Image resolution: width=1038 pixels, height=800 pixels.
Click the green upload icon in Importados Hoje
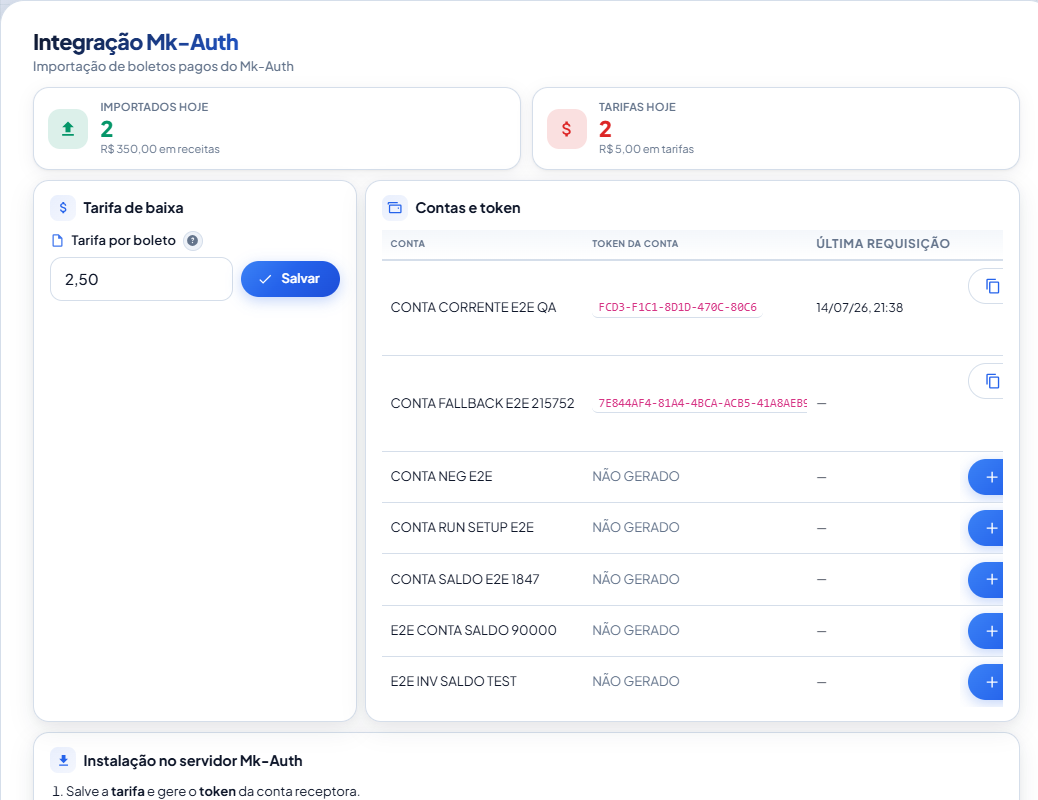[68, 129]
